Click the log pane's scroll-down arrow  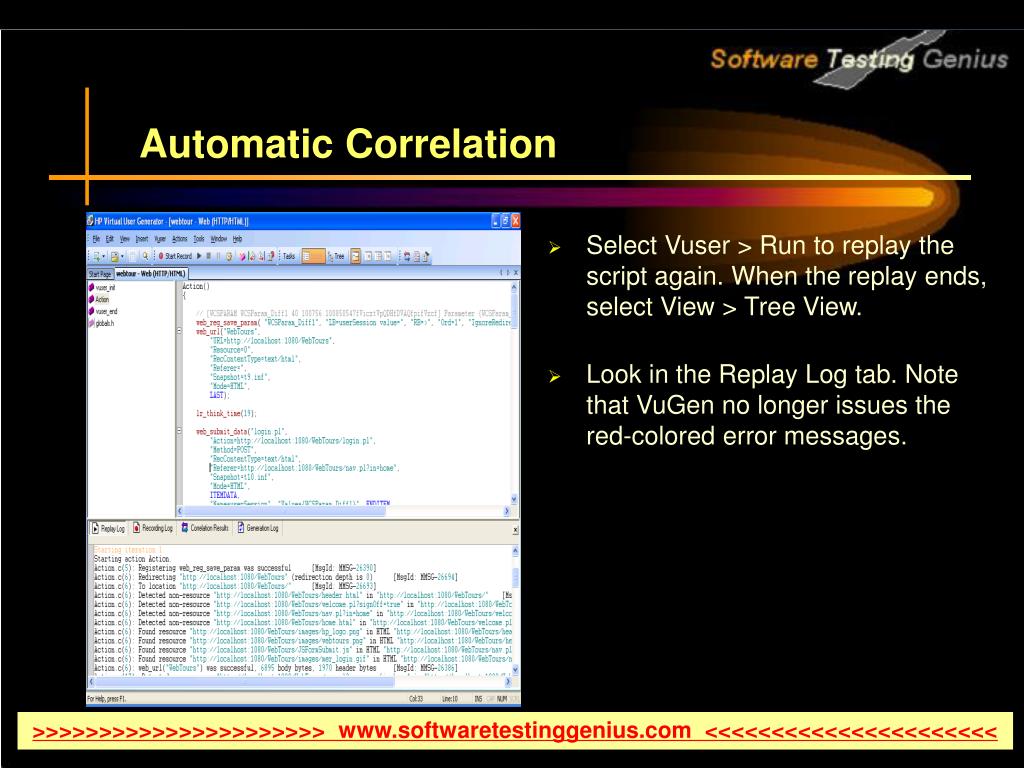click(515, 669)
